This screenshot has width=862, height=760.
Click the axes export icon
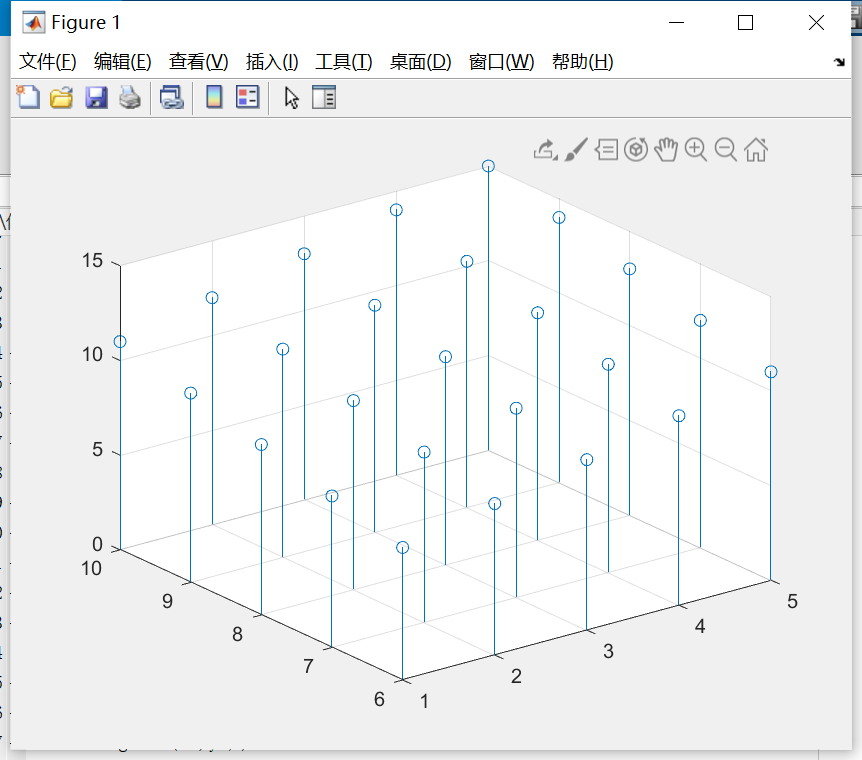point(546,150)
